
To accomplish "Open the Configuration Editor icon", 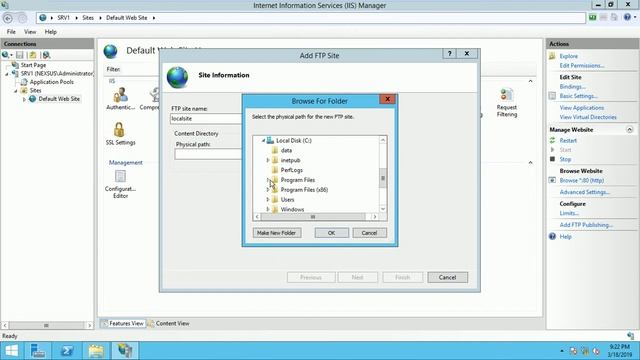I will [120, 176].
